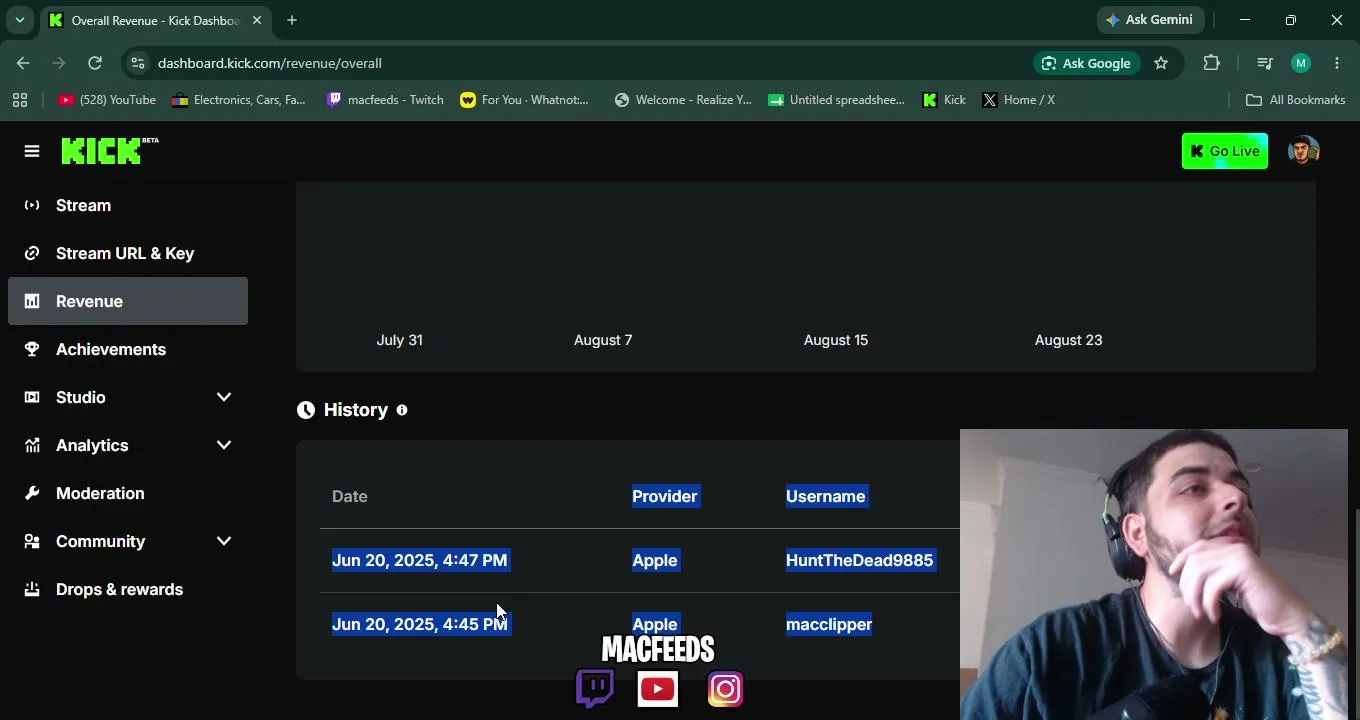Screen dimensions: 1360x720
Task: Click the August 15 chart axis label
Action: click(836, 340)
